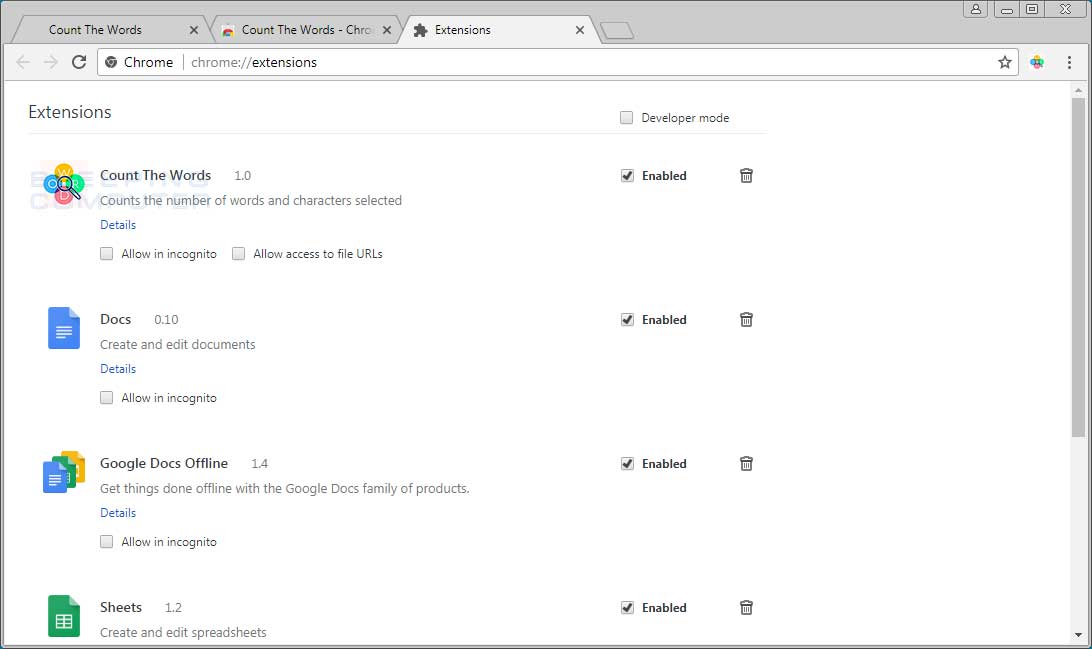Open a new tab
Screen dimensions: 1092x649
(616, 31)
